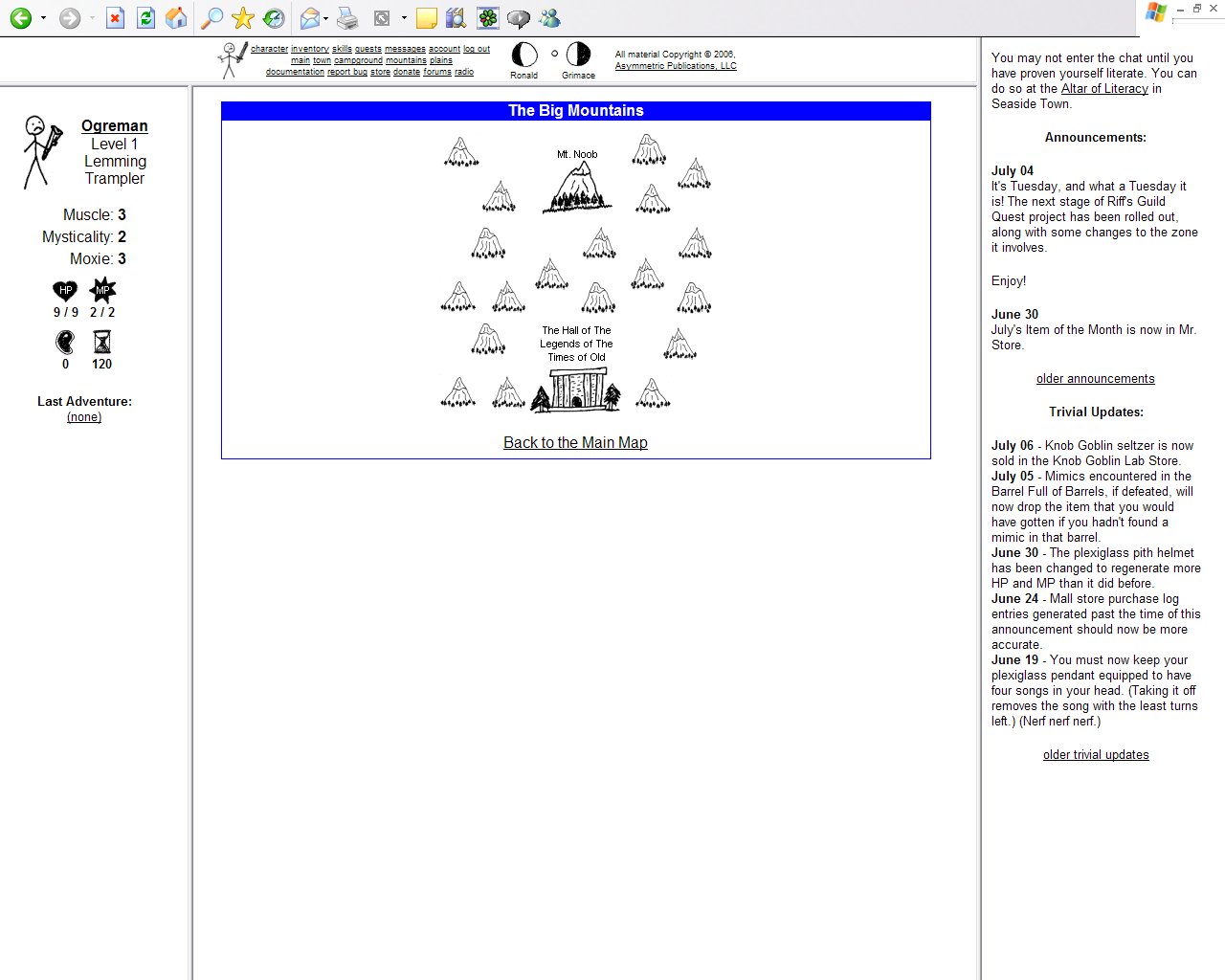Click the Ronald moon phase icon
1225x980 pixels.
click(523, 55)
